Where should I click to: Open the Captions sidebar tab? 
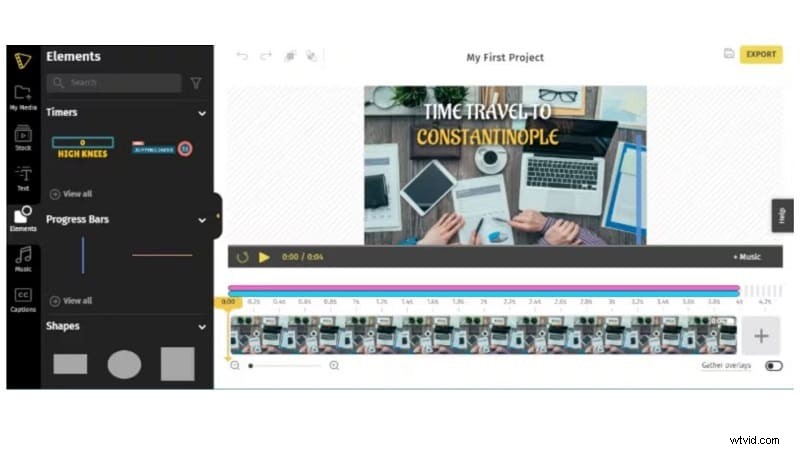23,299
